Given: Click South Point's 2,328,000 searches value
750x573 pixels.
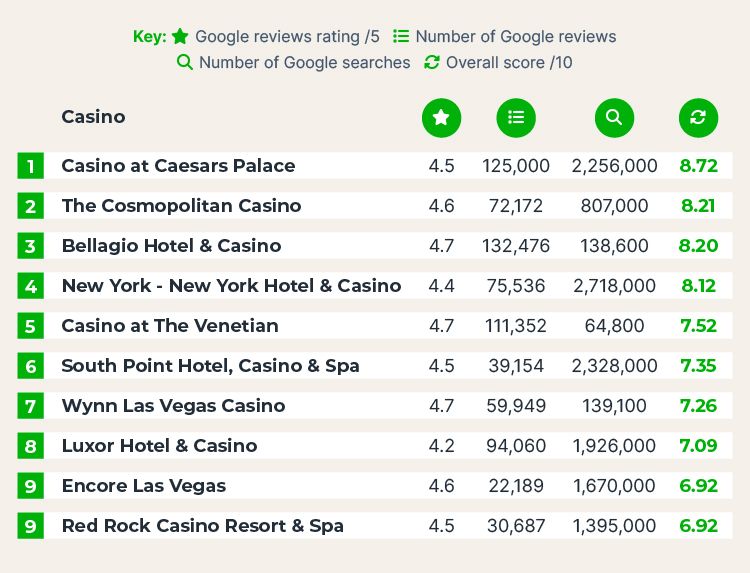Looking at the screenshot, I should coord(614,366).
